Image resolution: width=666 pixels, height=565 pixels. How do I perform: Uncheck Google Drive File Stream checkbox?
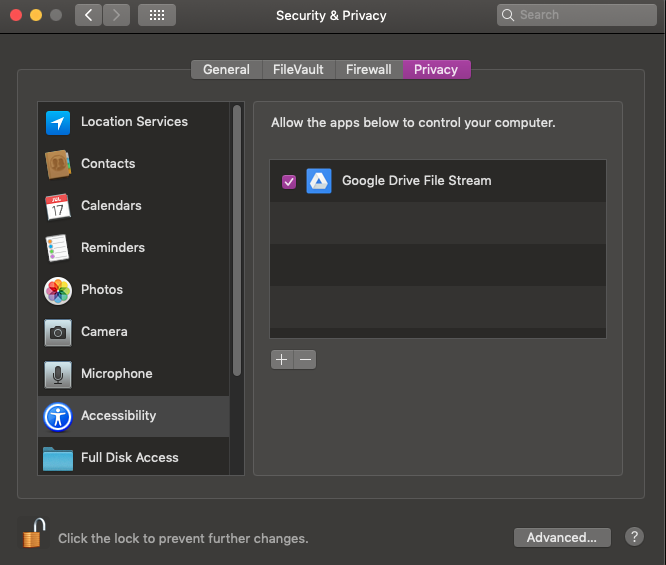pyautogui.click(x=289, y=181)
